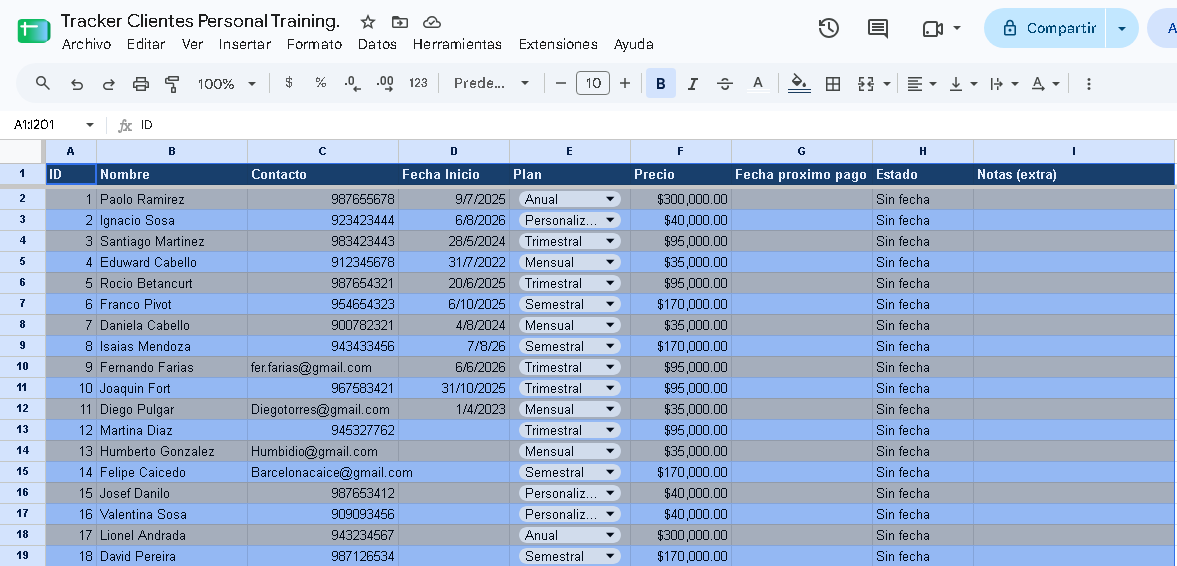Viewport: 1177px width, 566px height.
Task: Decrease decimal places
Action: coord(353,83)
